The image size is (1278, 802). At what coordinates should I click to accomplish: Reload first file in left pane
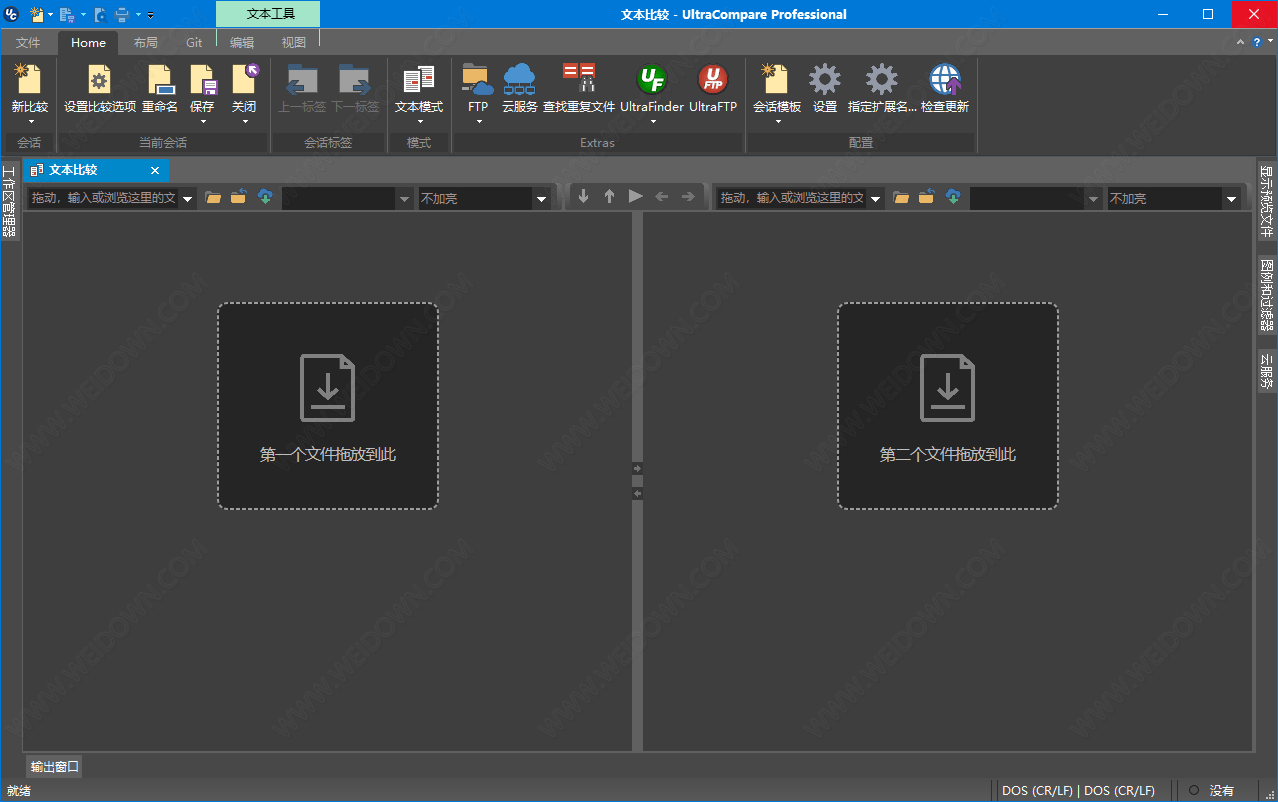[238, 197]
